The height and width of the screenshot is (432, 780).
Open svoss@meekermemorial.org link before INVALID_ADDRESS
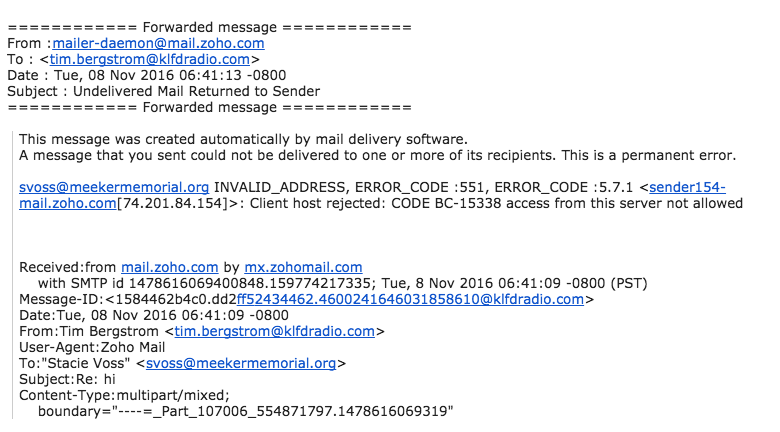(x=114, y=187)
